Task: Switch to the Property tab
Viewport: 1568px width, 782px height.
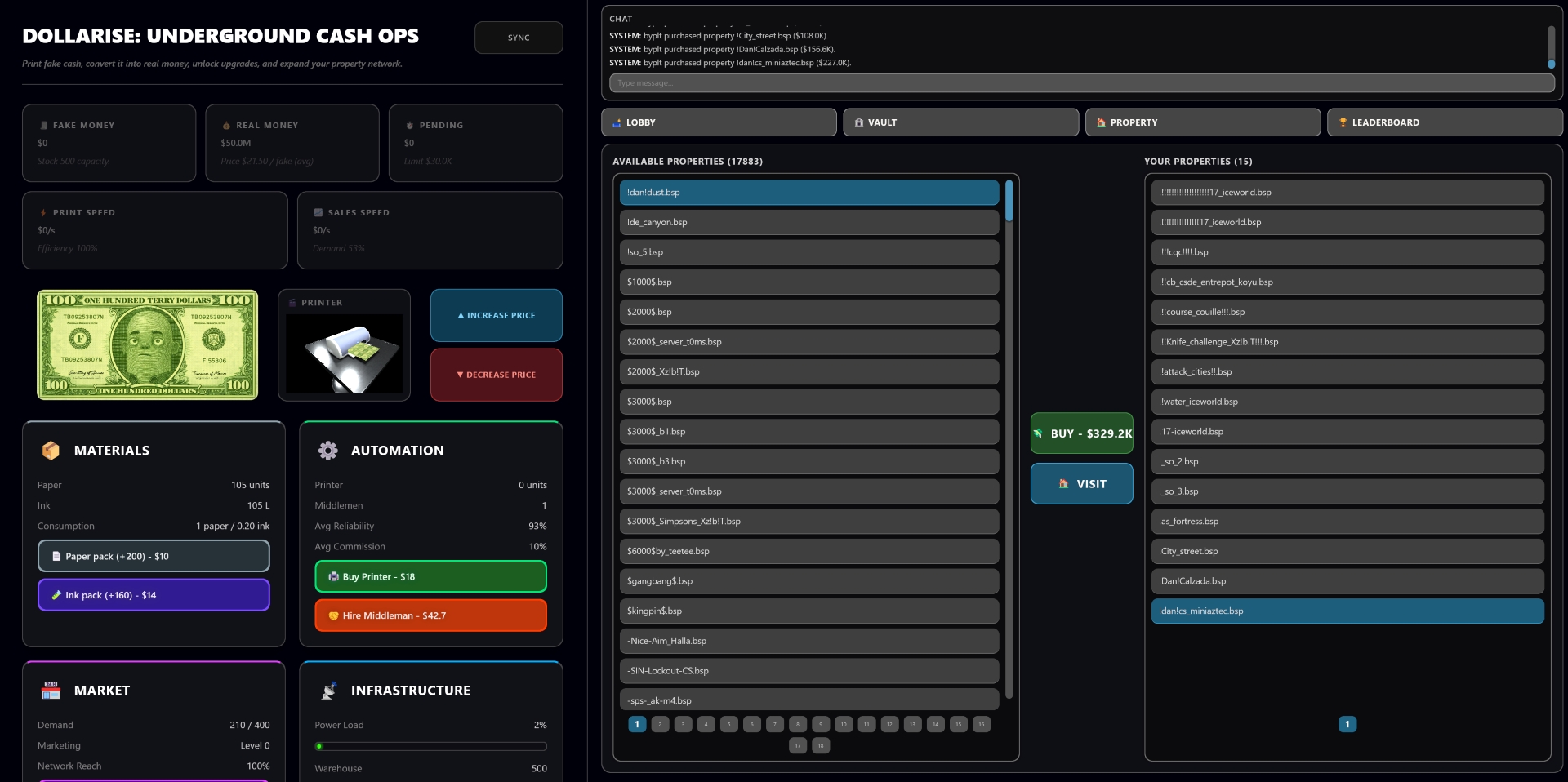Action: 1202,122
